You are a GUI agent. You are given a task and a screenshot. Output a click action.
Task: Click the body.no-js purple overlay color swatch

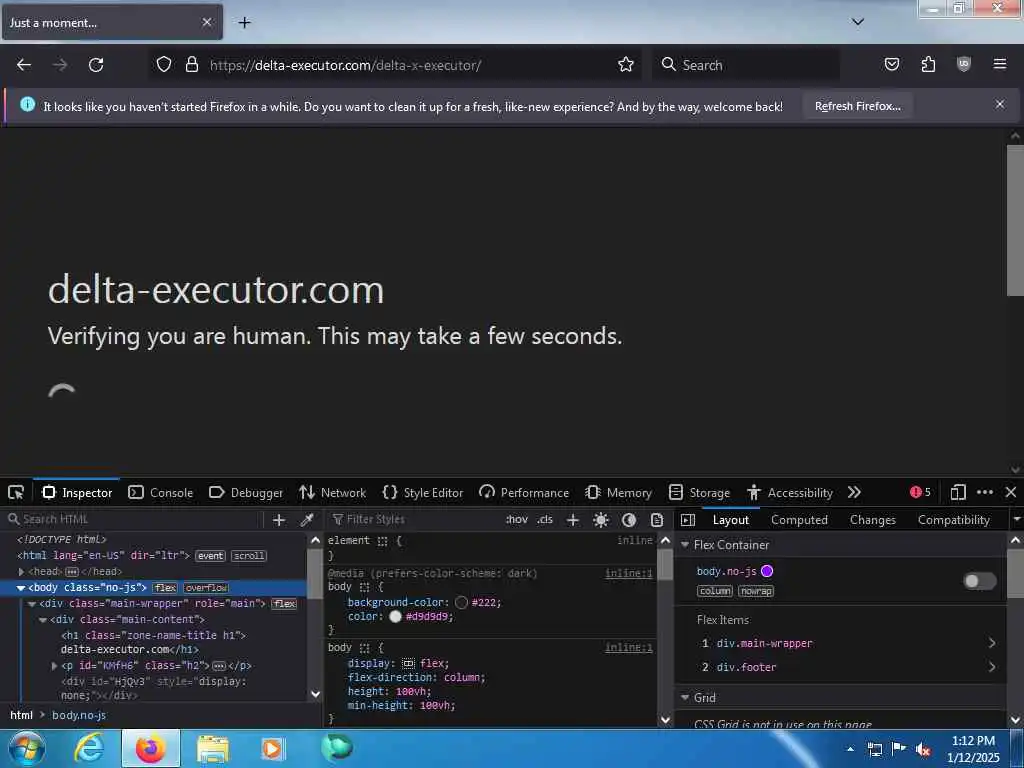click(767, 571)
